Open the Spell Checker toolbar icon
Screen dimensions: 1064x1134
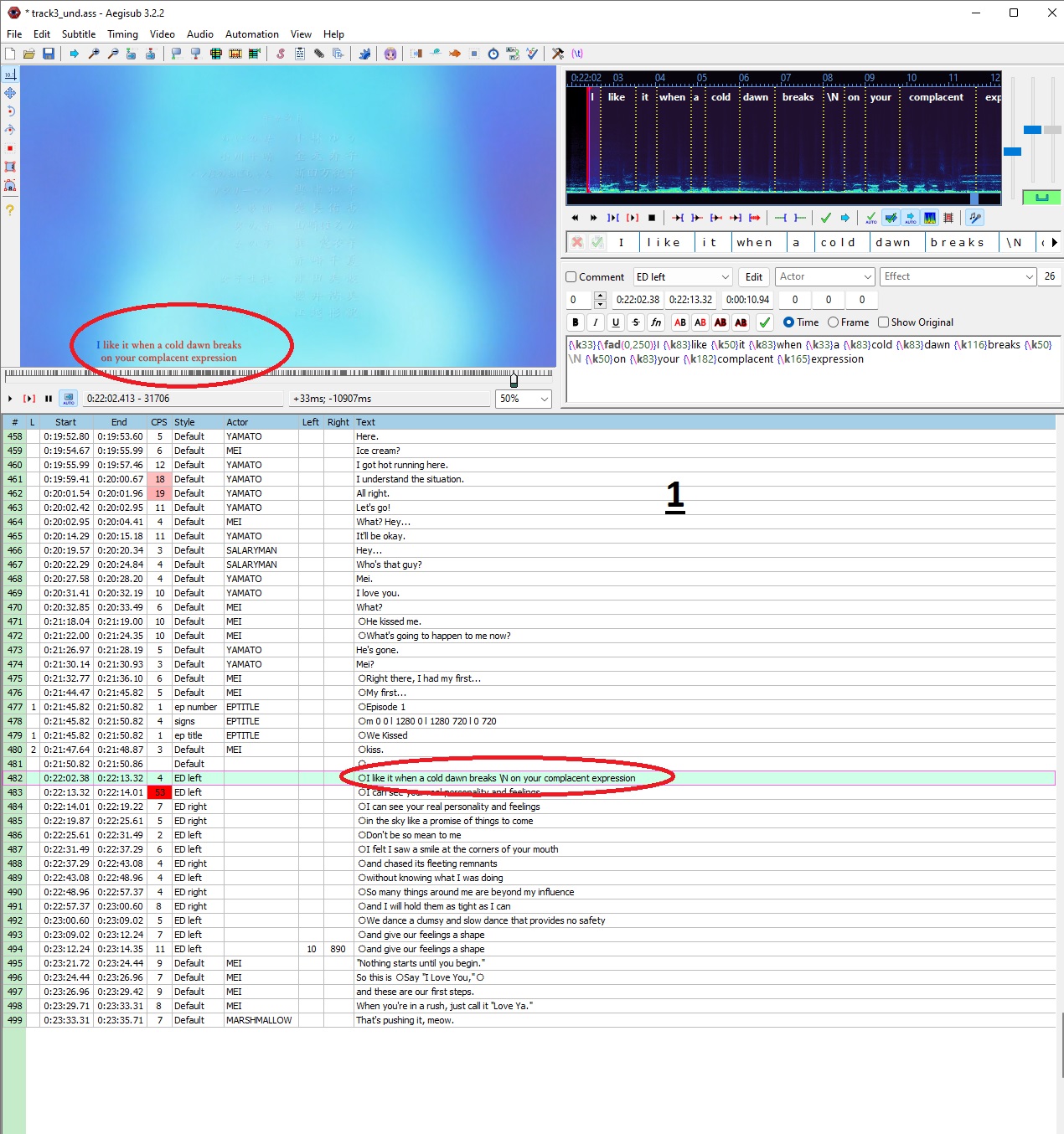(x=532, y=54)
